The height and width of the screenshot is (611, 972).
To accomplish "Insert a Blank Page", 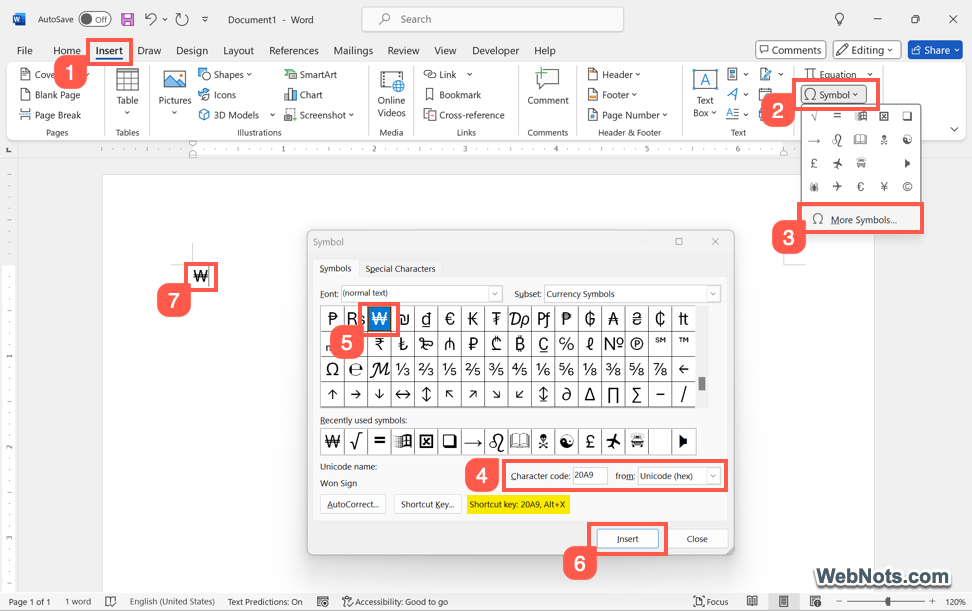I will pyautogui.click(x=50, y=95).
